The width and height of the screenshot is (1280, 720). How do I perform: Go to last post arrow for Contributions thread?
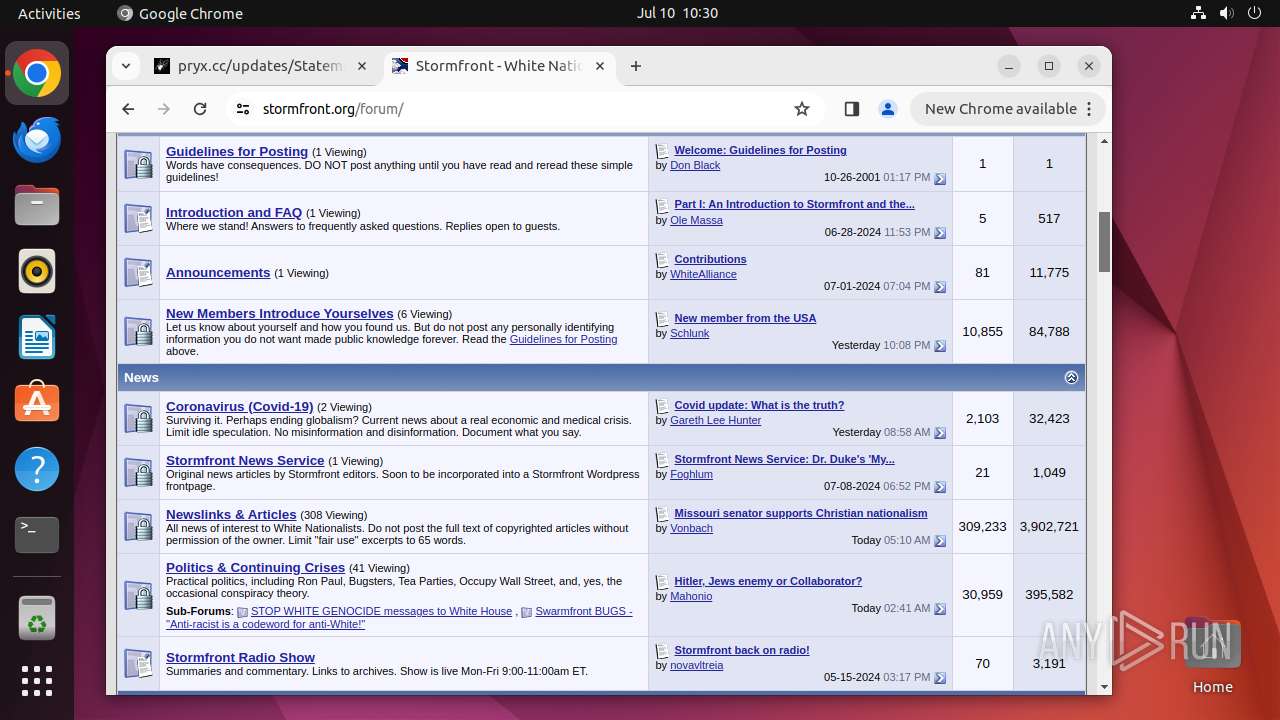tap(940, 287)
